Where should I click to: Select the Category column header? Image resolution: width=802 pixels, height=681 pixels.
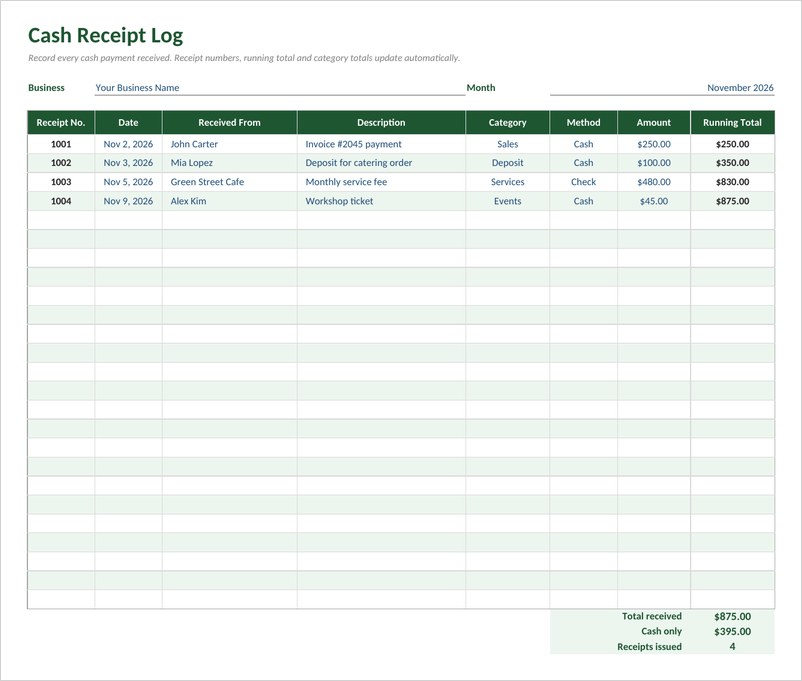[507, 122]
